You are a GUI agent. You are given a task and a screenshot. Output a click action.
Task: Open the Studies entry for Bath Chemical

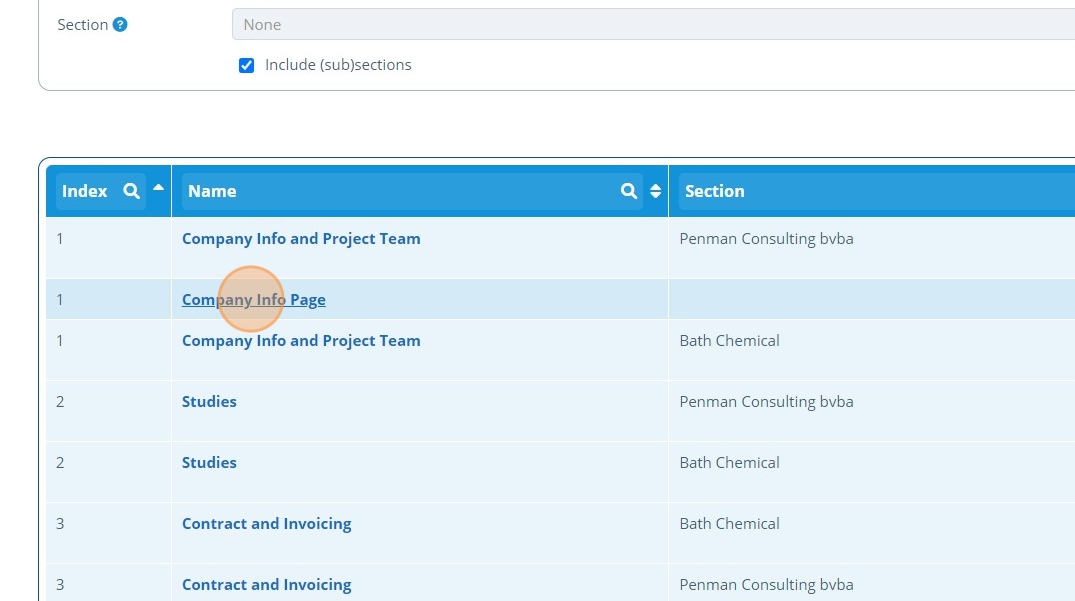(x=209, y=463)
